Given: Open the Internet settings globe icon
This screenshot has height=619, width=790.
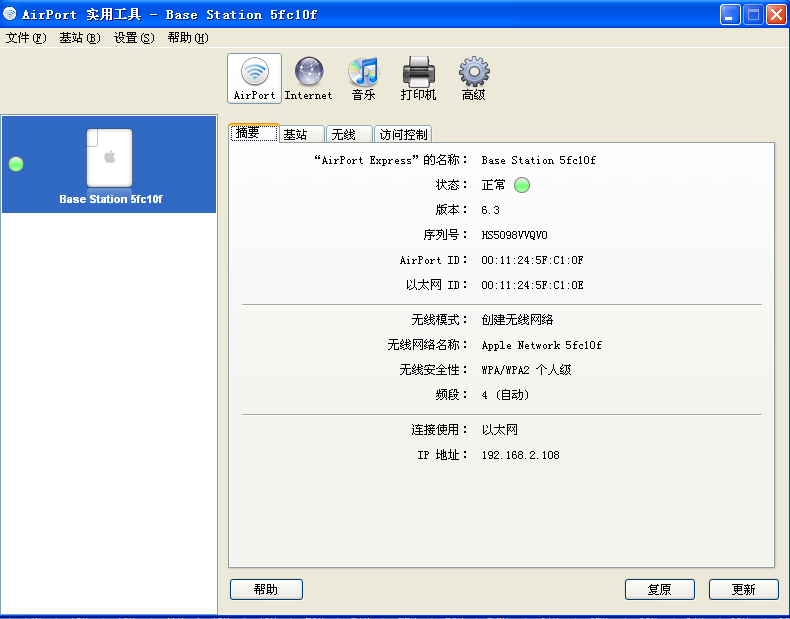Looking at the screenshot, I should (308, 79).
